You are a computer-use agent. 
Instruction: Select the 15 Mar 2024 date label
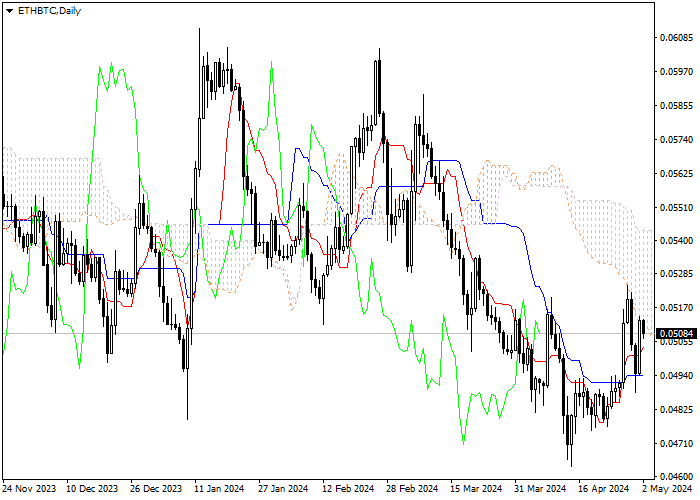pyautogui.click(x=476, y=489)
